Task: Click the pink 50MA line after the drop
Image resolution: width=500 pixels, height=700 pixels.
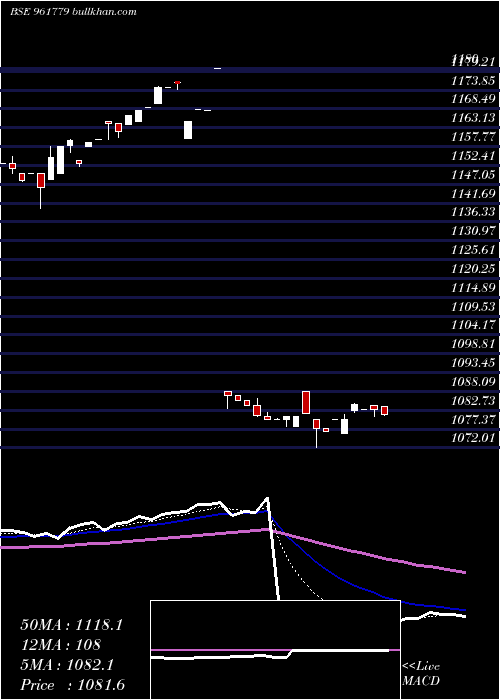Action: pos(366,553)
